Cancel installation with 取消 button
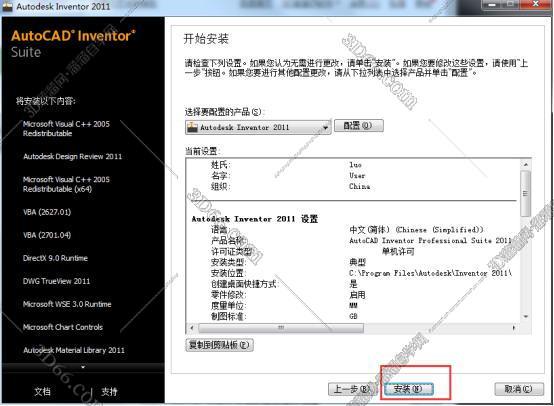 (x=518, y=389)
